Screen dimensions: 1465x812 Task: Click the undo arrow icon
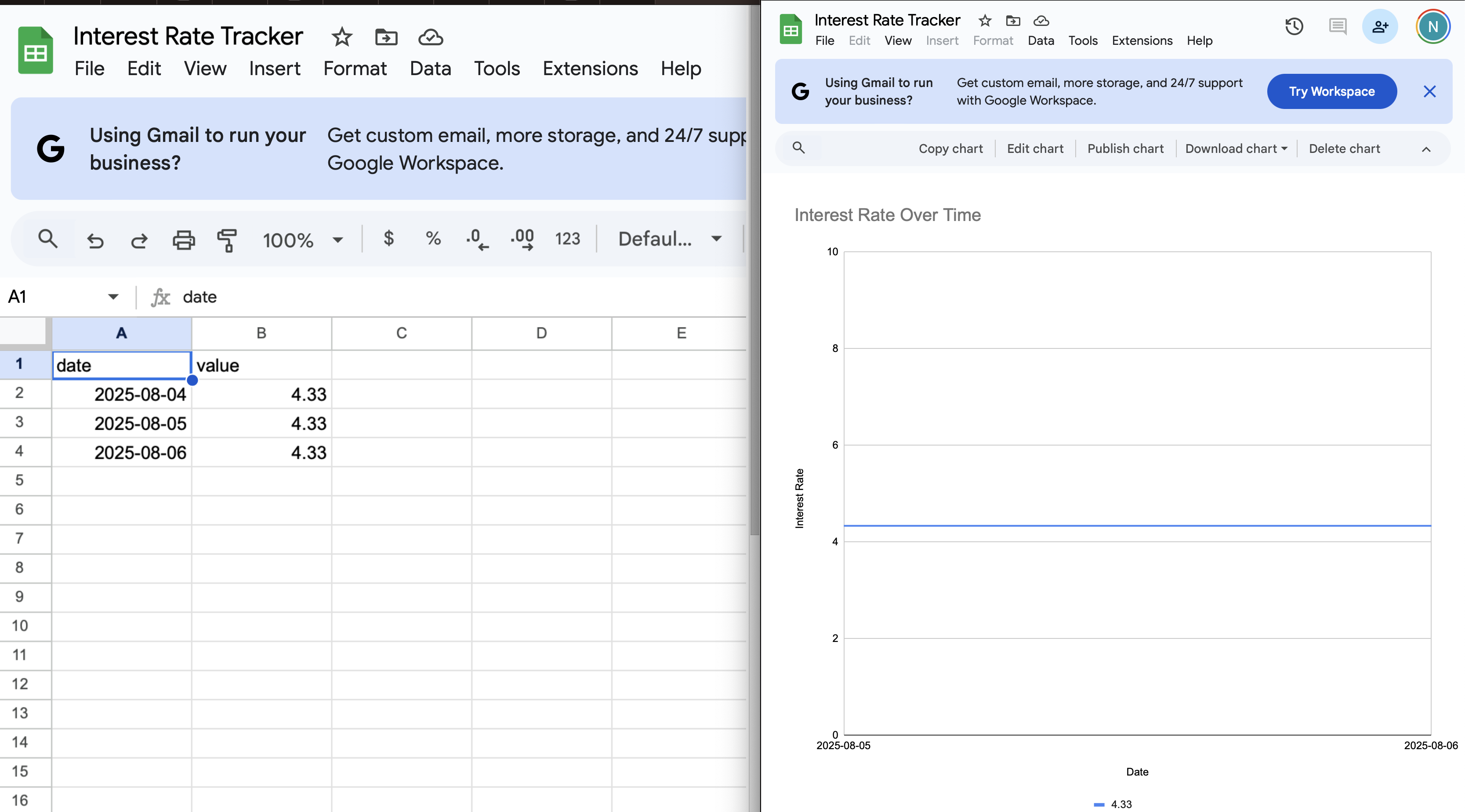[x=95, y=239]
